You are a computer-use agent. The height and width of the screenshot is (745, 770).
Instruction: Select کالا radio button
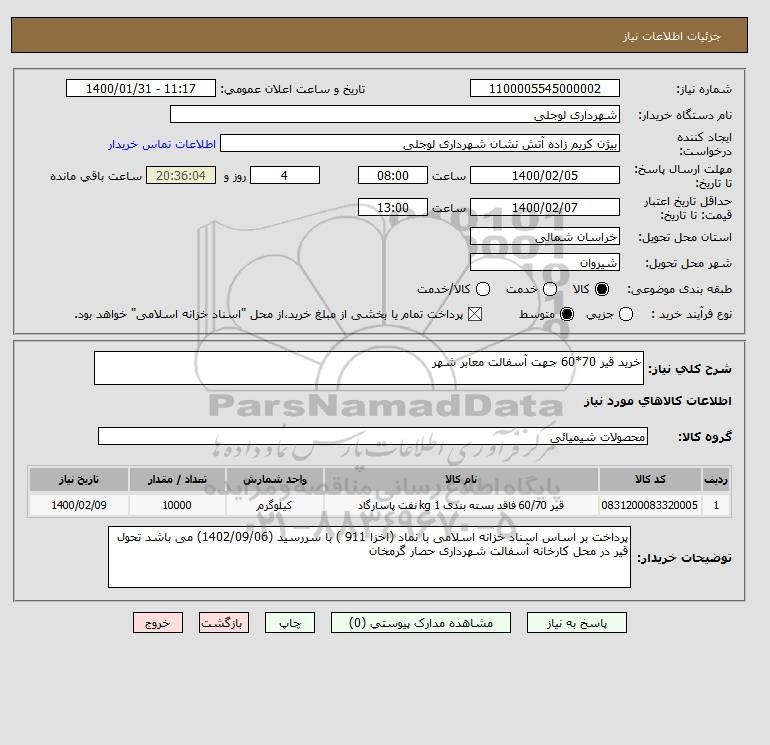[602, 289]
